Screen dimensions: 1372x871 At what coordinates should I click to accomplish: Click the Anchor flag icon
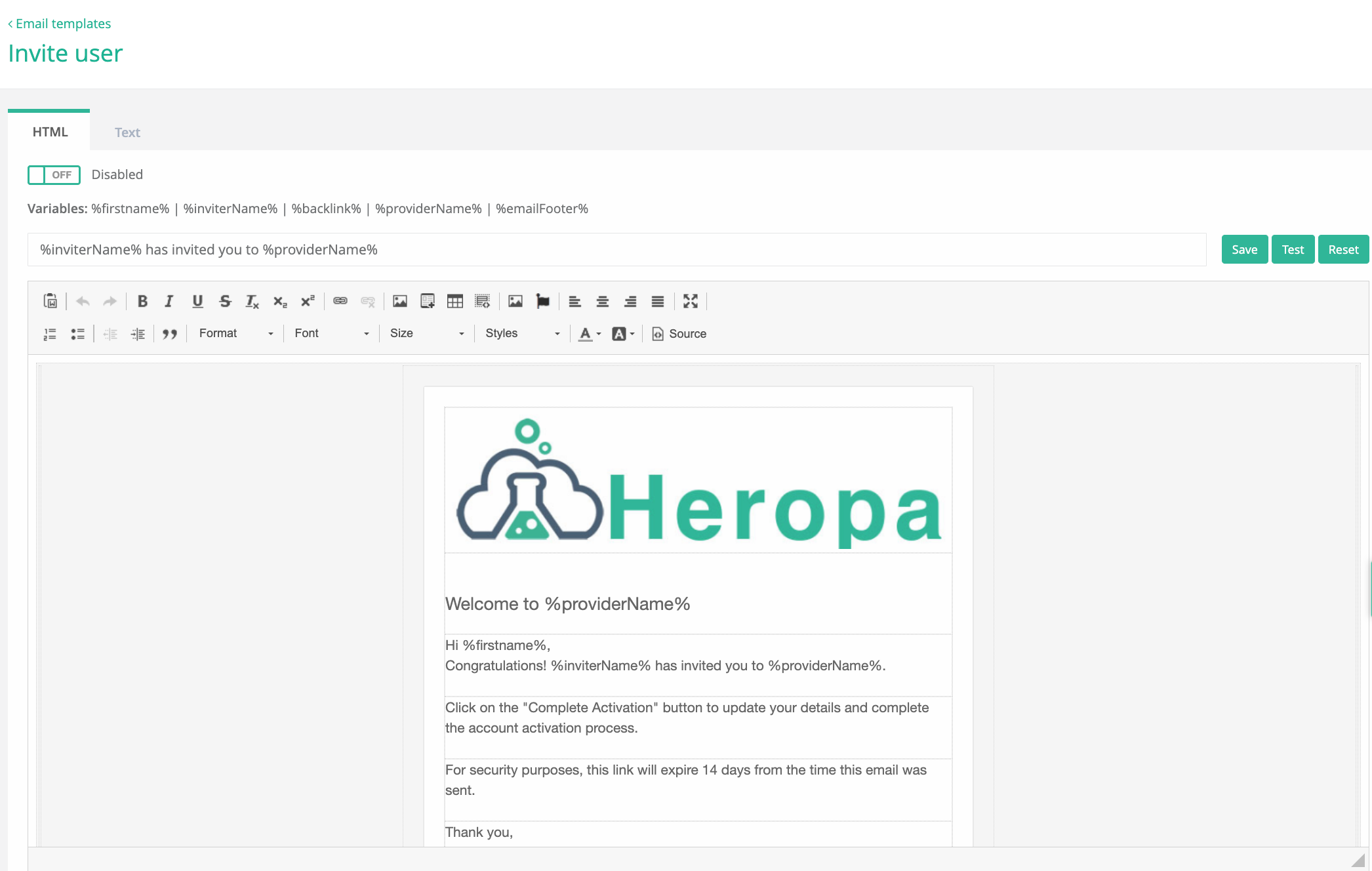[x=543, y=301]
